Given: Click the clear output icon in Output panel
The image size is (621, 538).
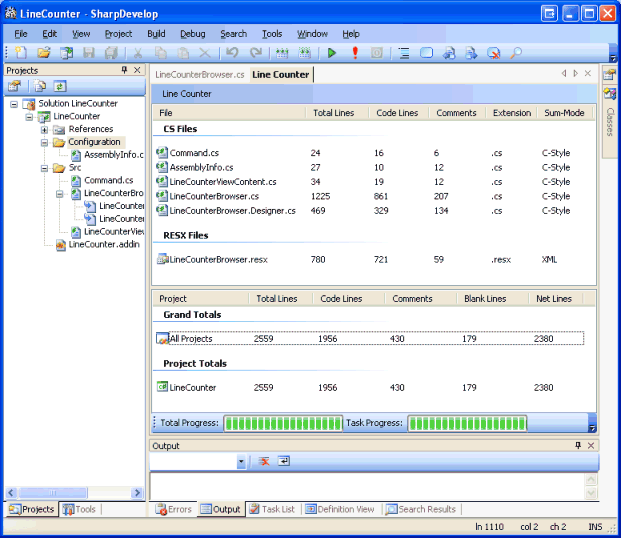Looking at the screenshot, I should point(264,461).
